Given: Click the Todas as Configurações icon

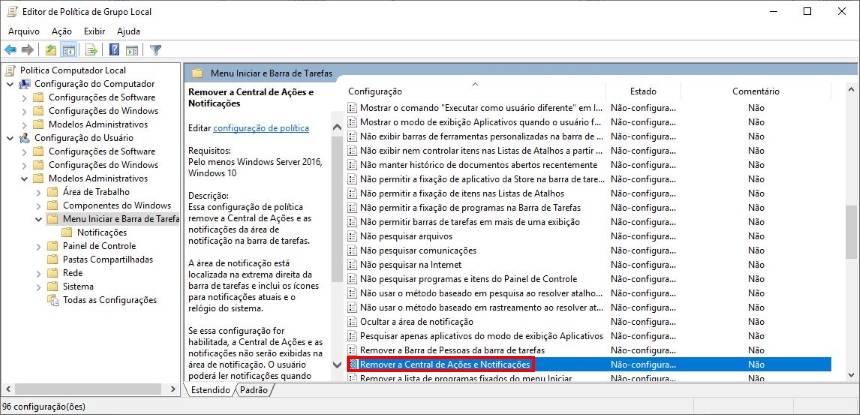Looking at the screenshot, I should pos(53,300).
